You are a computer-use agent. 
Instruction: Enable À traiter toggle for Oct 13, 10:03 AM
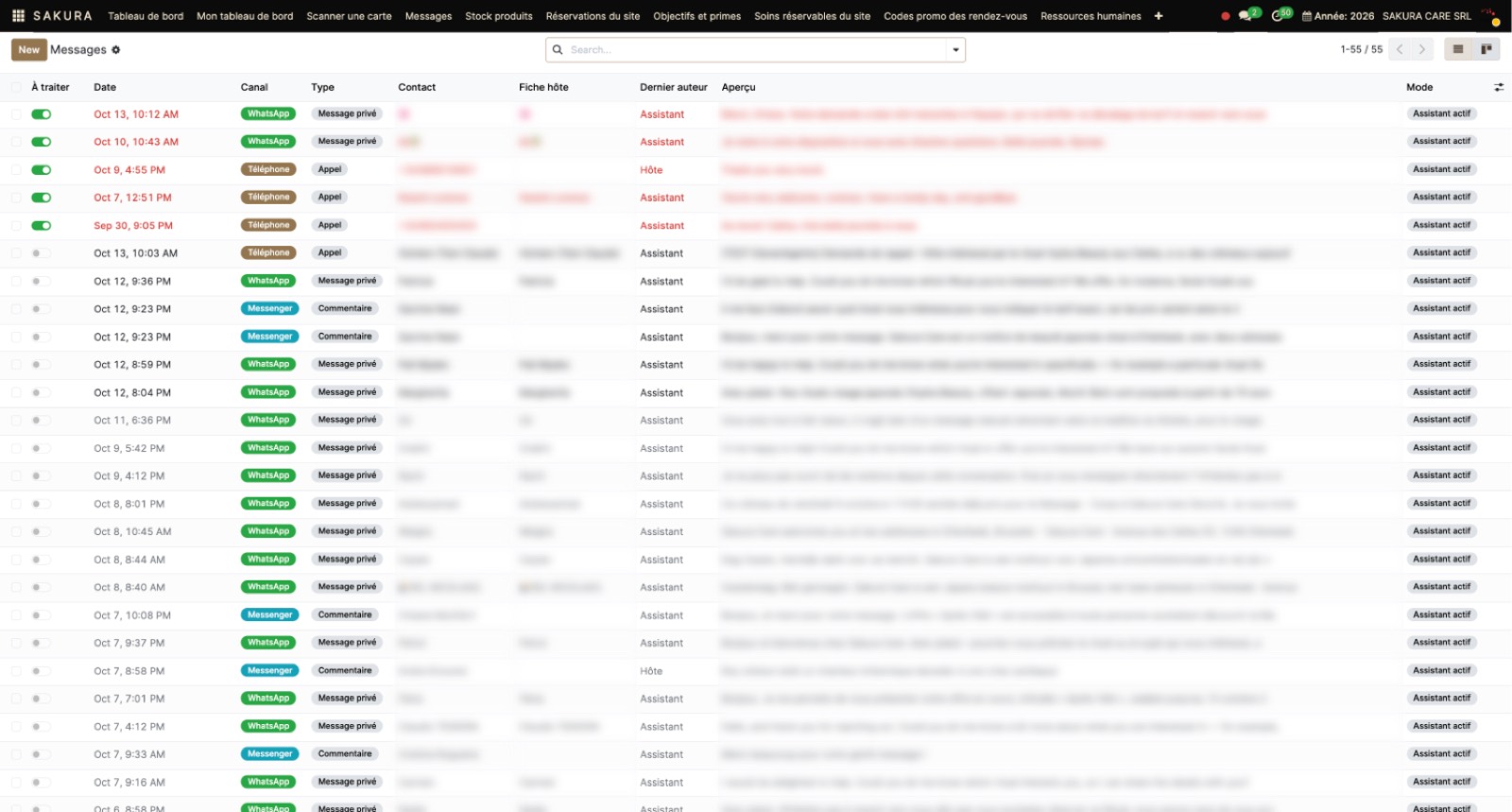(x=41, y=253)
